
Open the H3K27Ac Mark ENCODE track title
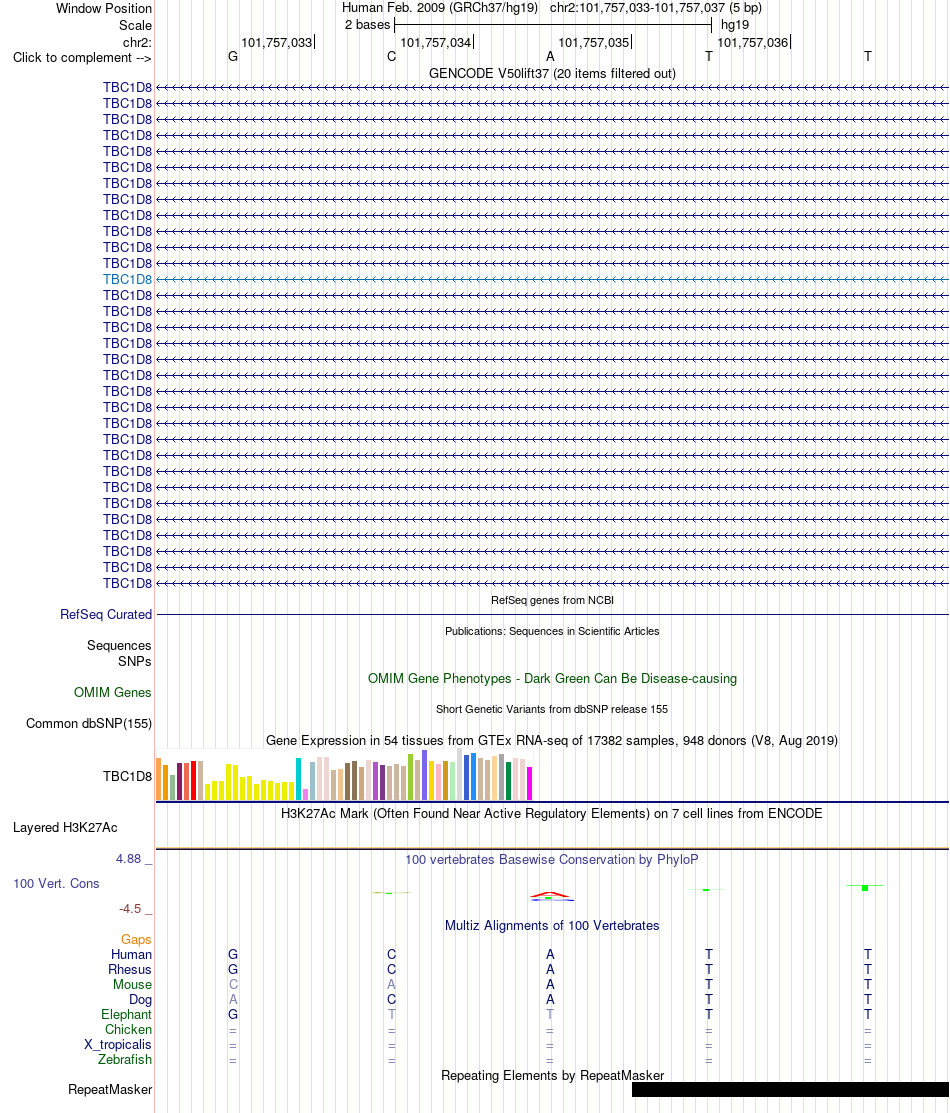(x=552, y=813)
